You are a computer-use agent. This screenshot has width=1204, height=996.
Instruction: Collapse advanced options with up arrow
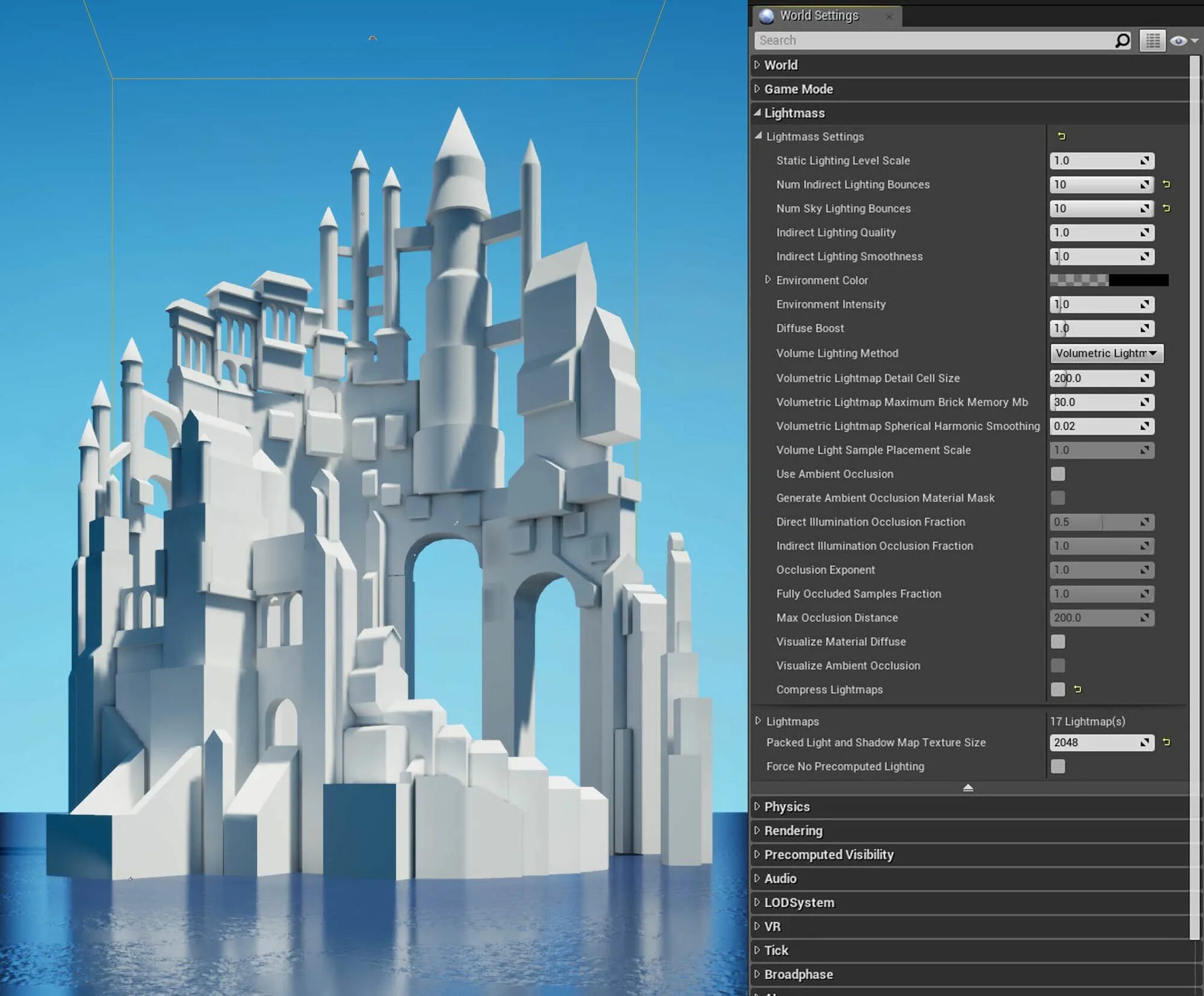point(968,788)
